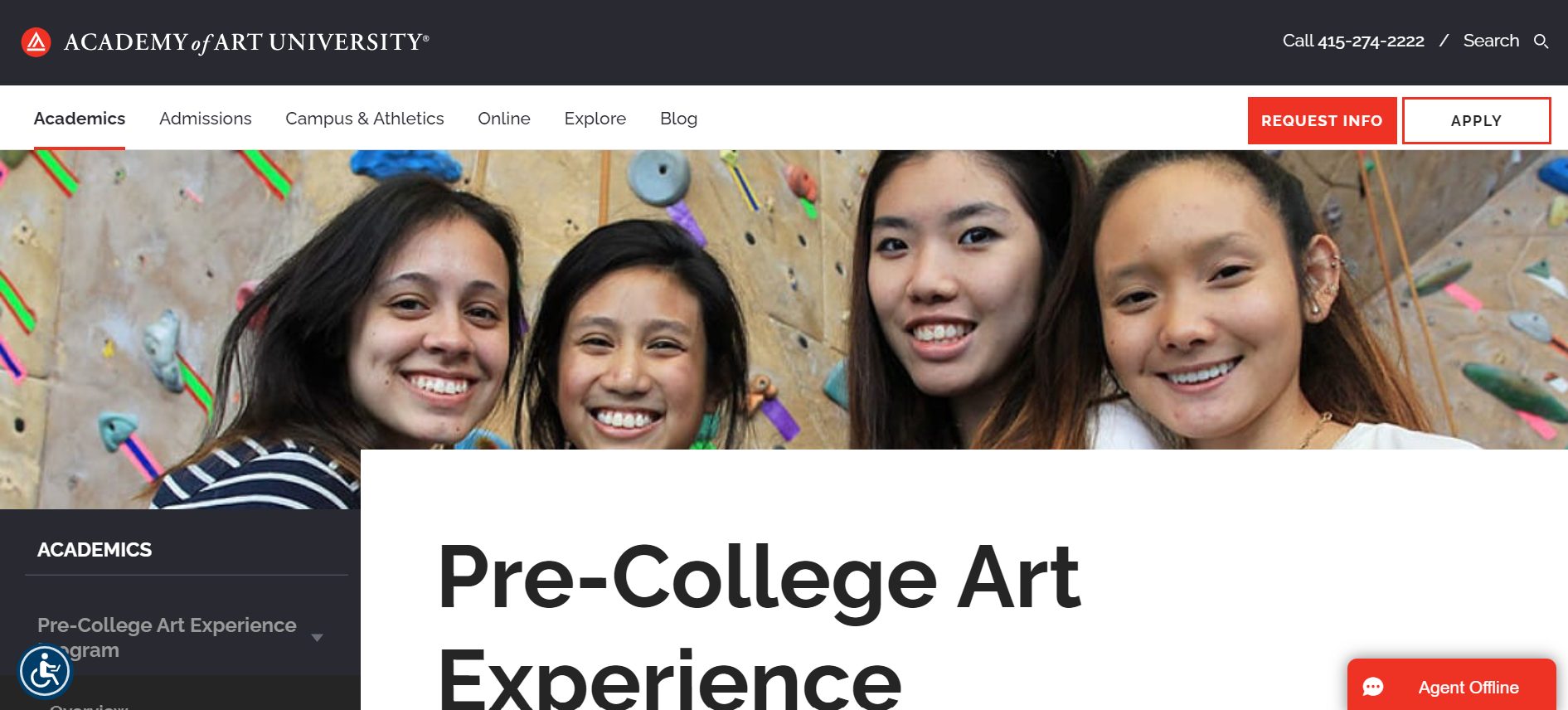Open the Campus & Athletics menu
This screenshot has width=1568, height=710.
pos(364,119)
